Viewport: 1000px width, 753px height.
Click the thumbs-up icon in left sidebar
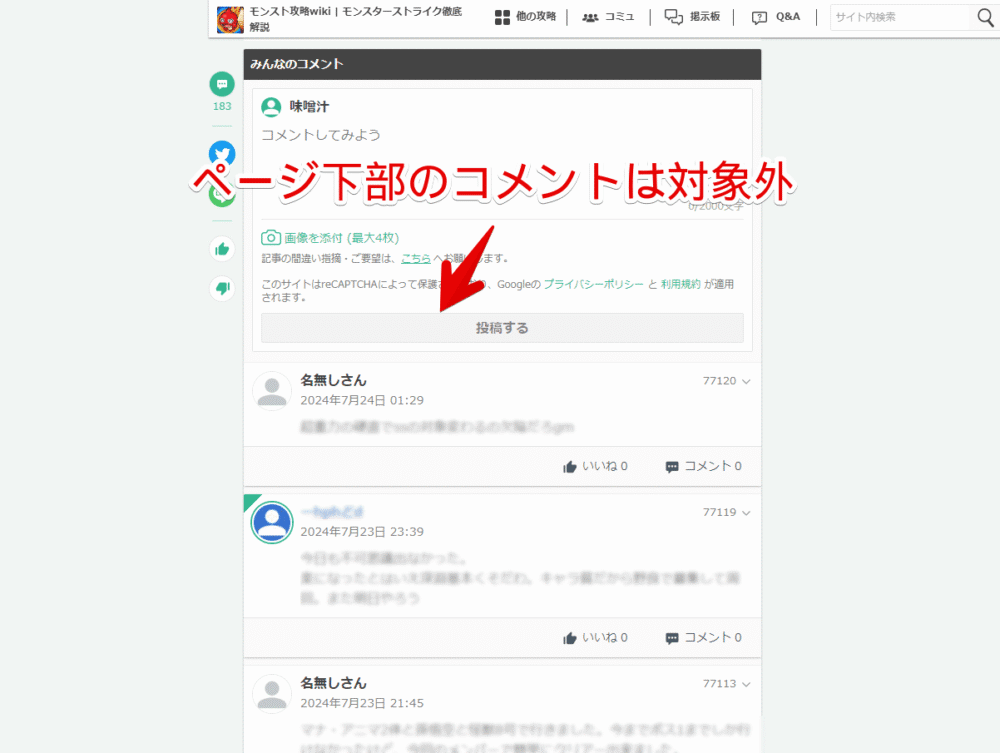click(221, 248)
